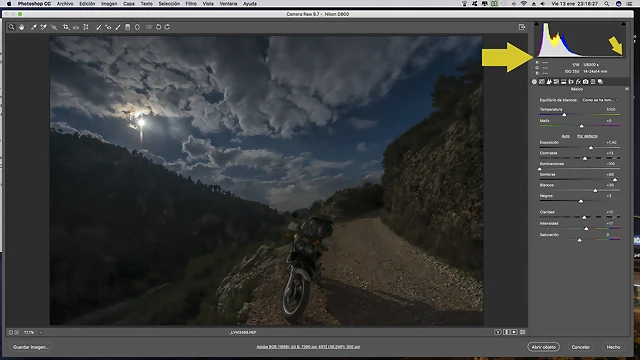Open the HSL Grayscale panel tab
This screenshot has width=640, height=360.
pyautogui.click(x=556, y=82)
